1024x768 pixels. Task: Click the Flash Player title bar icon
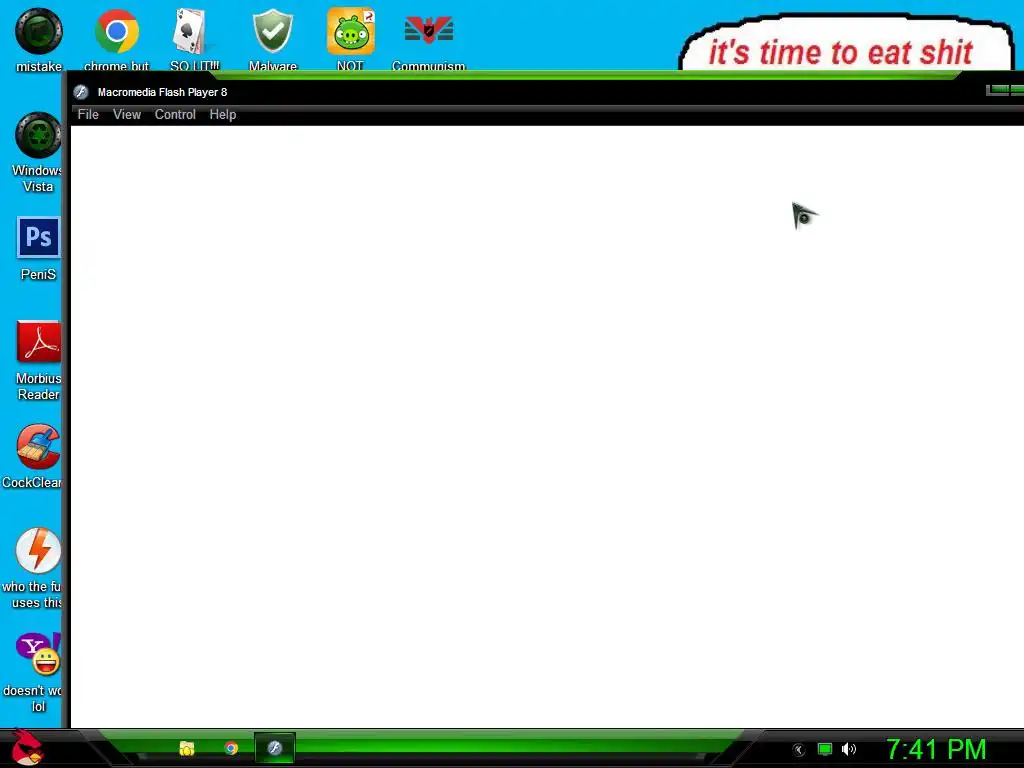coord(81,92)
